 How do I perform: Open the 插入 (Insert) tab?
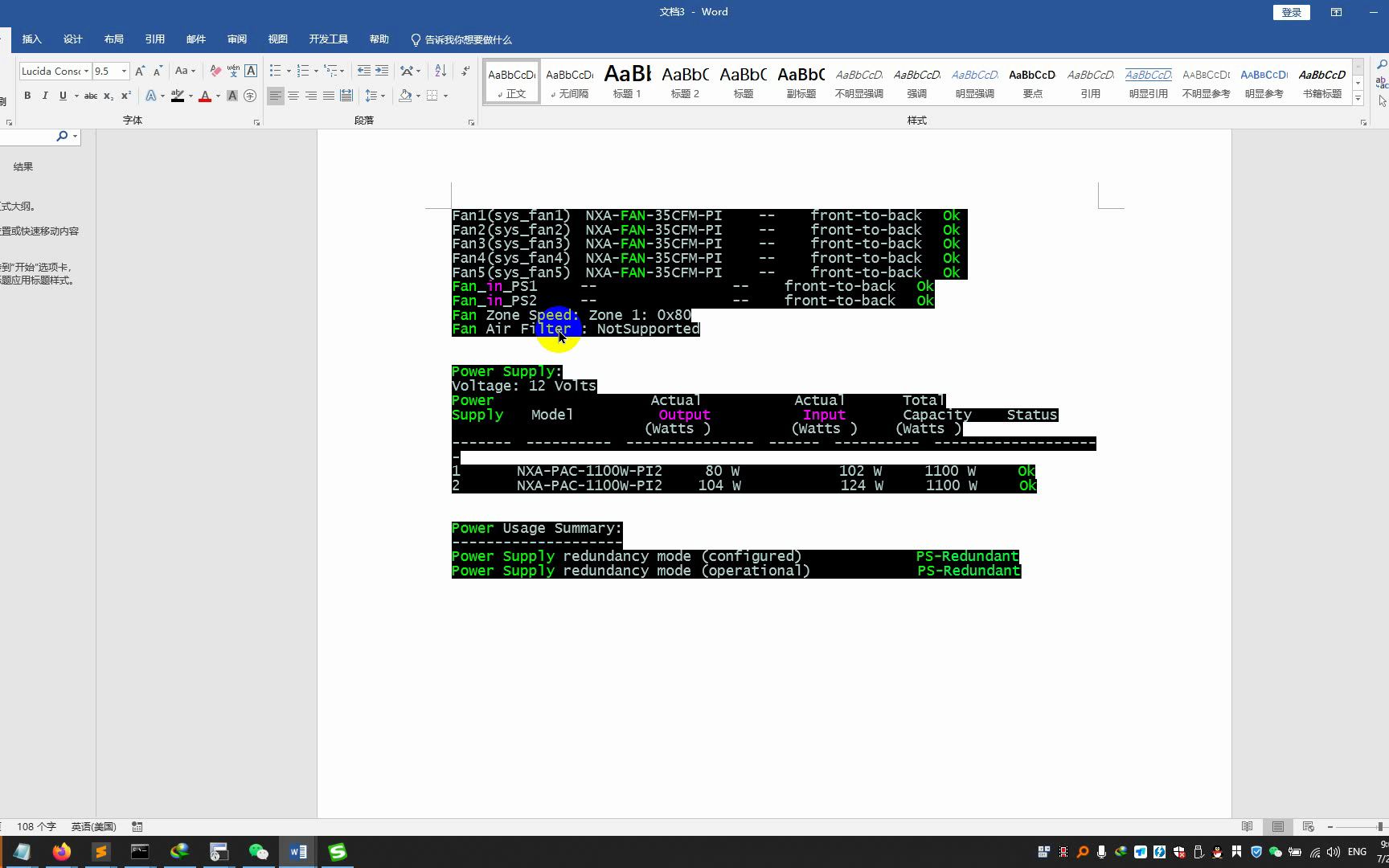pos(32,39)
